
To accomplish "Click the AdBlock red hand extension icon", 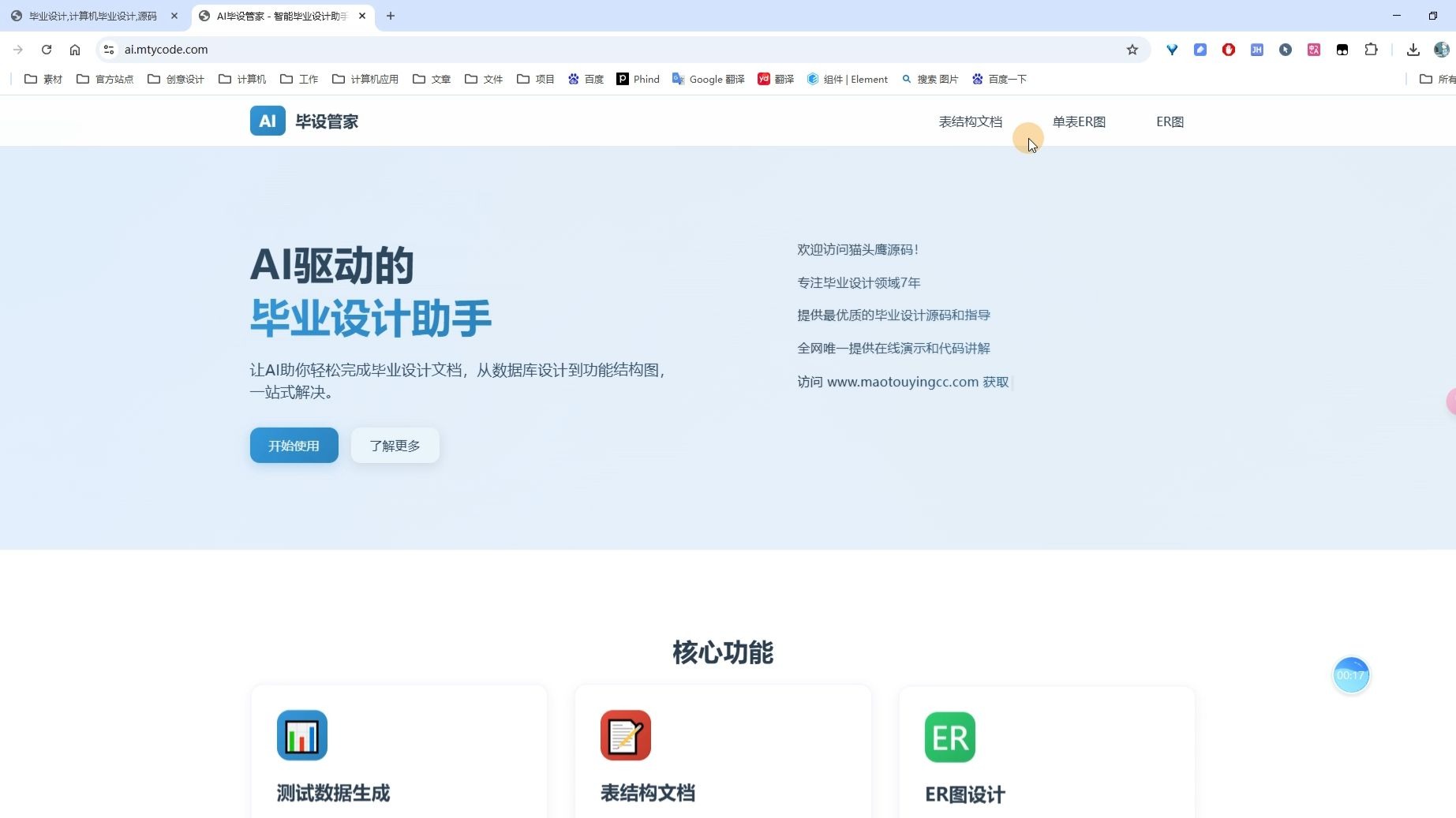I will coord(1228,49).
